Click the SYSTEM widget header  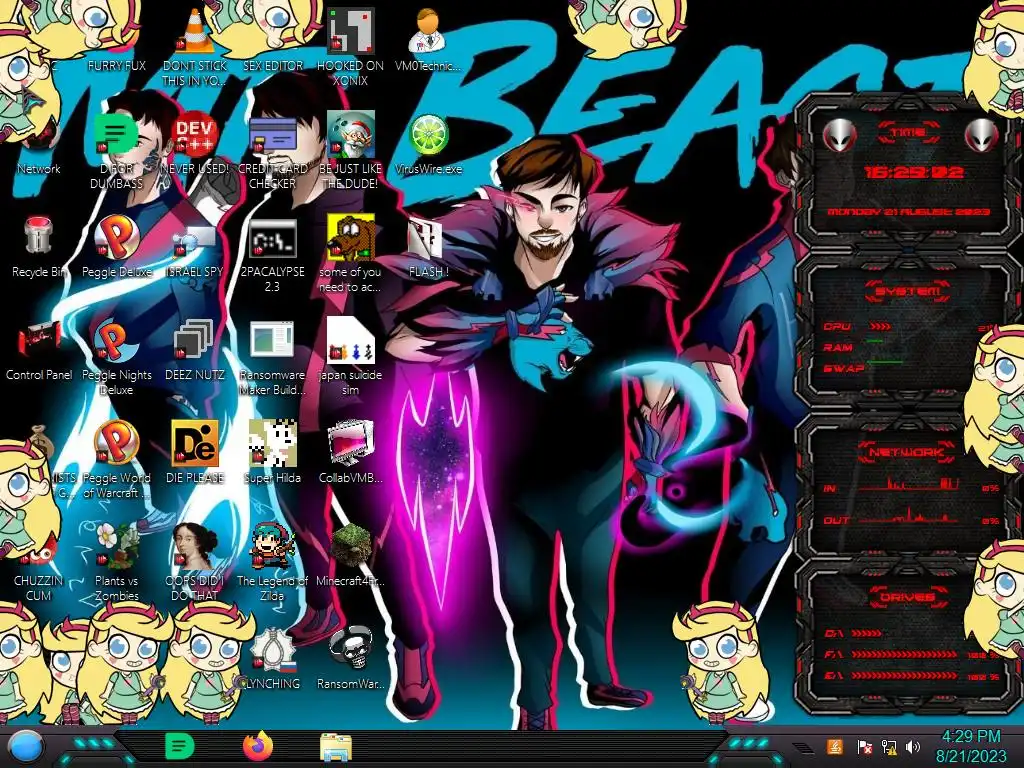(x=908, y=291)
